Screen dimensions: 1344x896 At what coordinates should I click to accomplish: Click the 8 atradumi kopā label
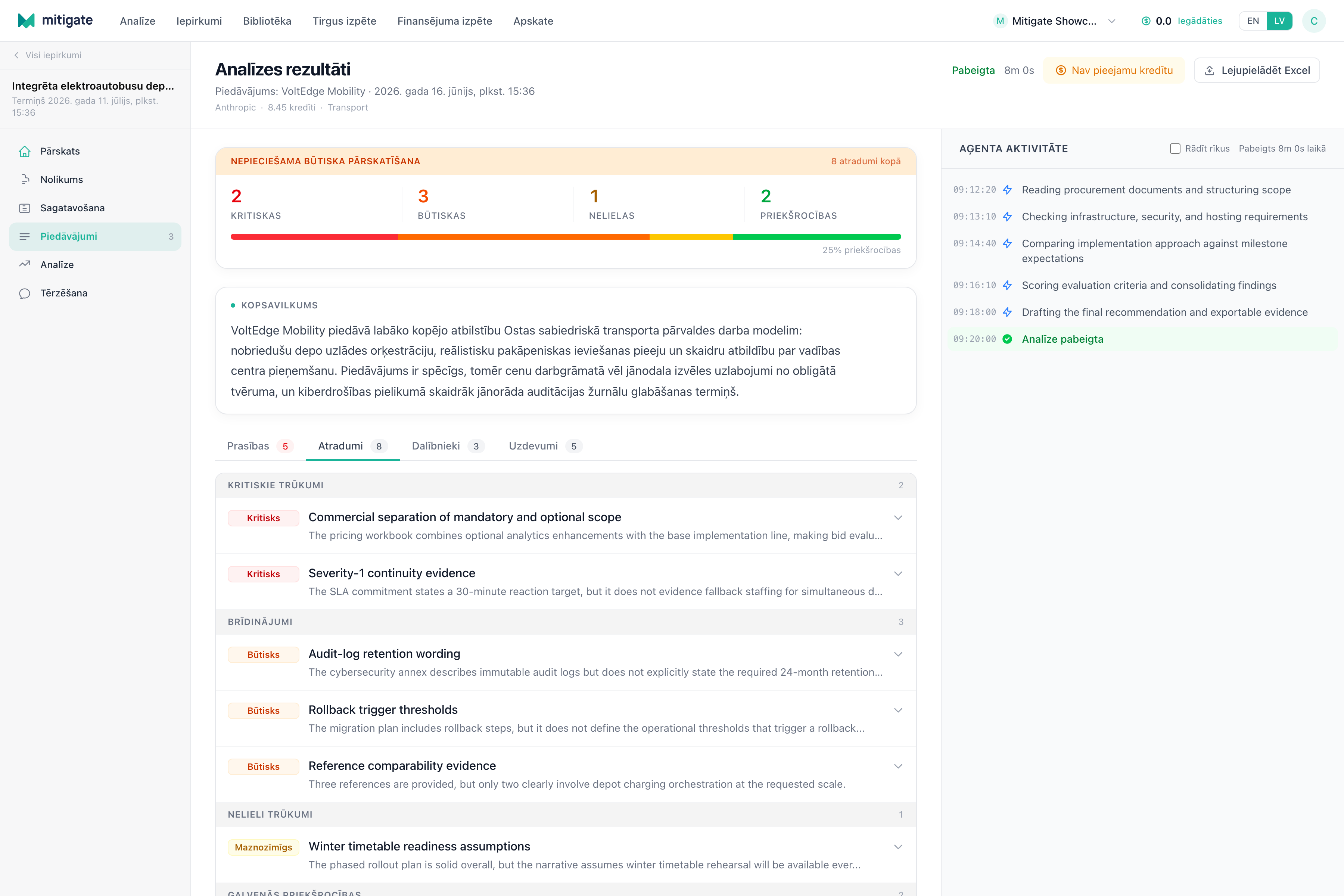pos(866,161)
